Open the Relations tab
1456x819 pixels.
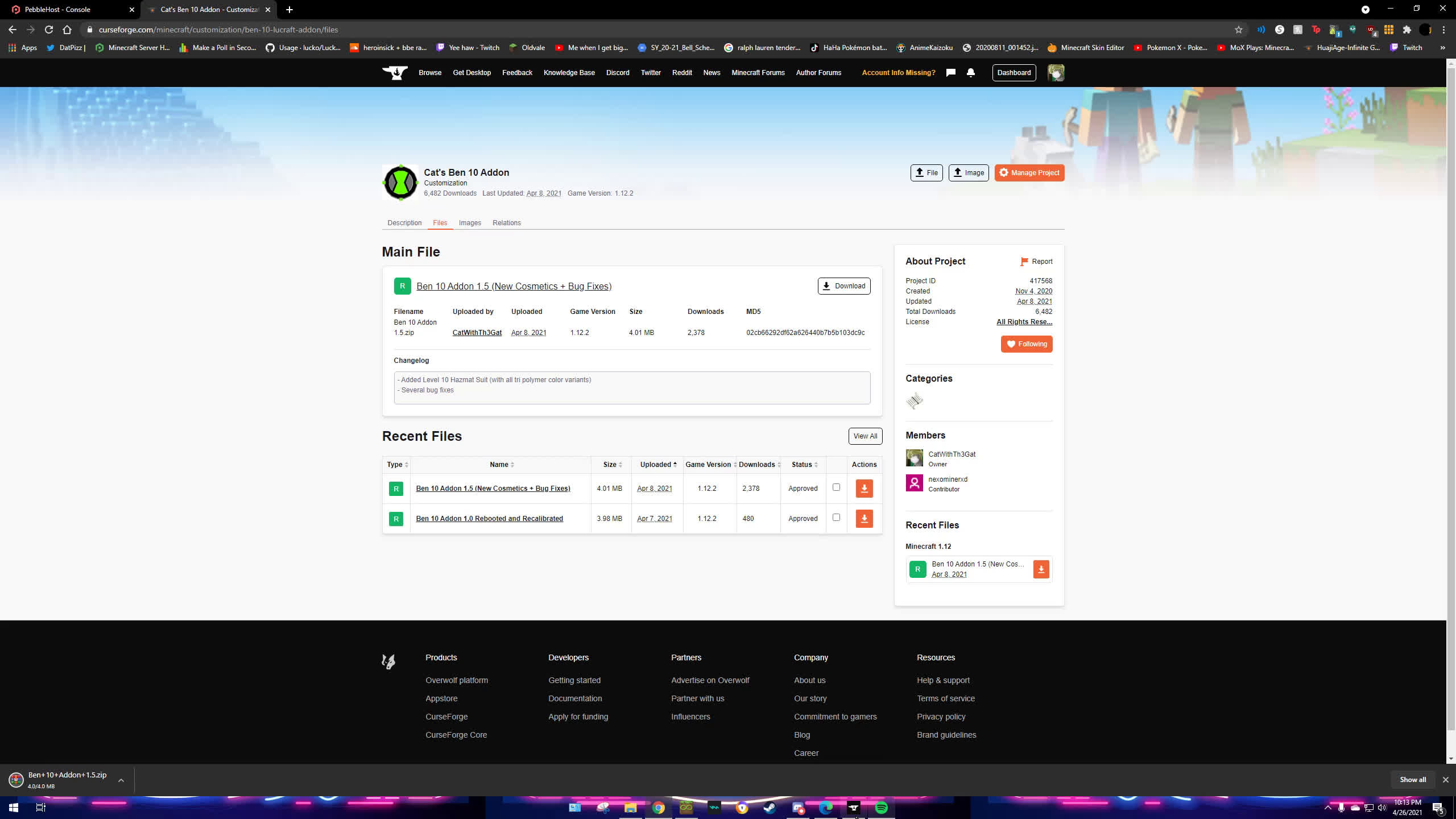[x=506, y=223]
